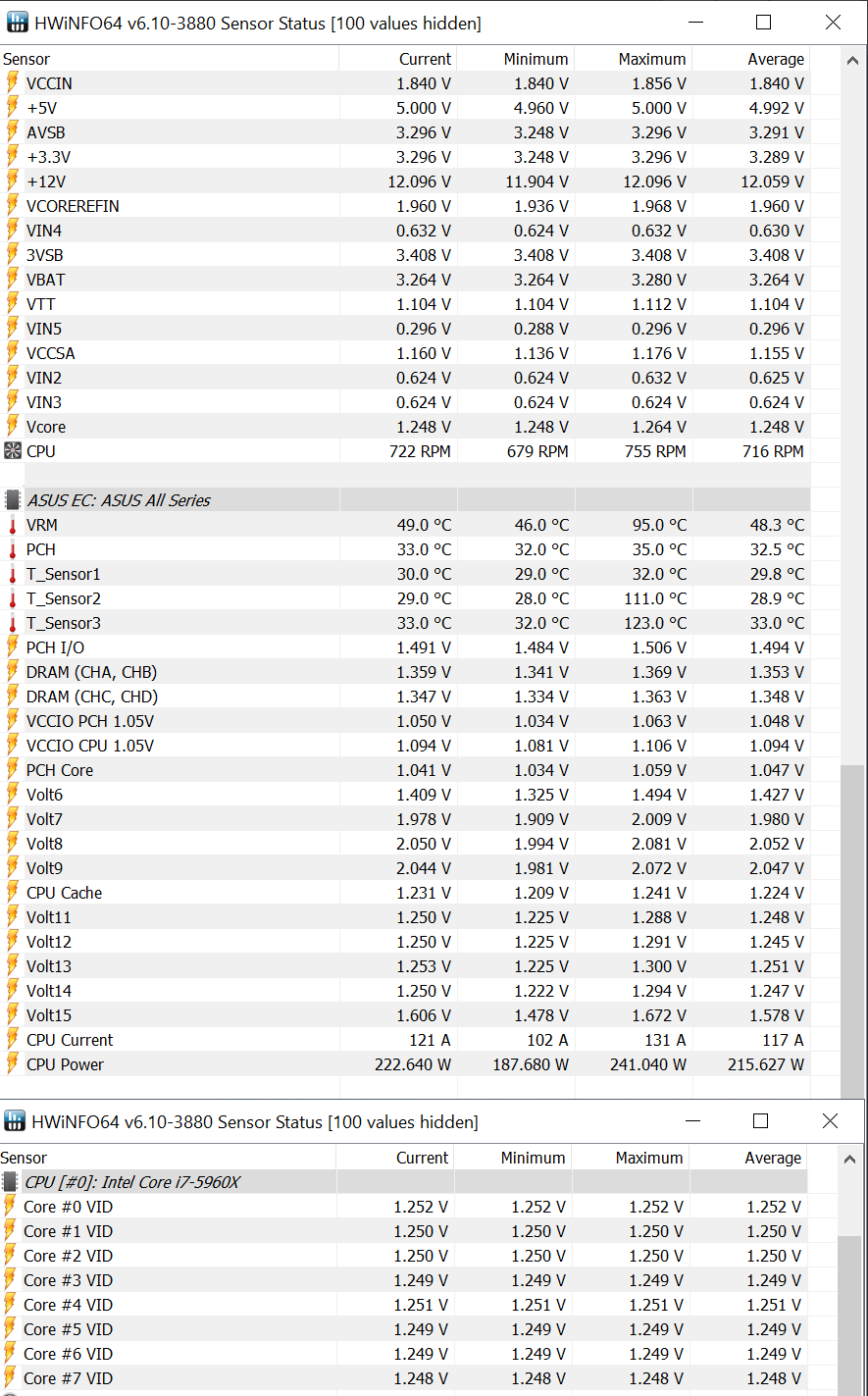
Task: Click the lightning icon beside Vcore
Action: (x=13, y=427)
